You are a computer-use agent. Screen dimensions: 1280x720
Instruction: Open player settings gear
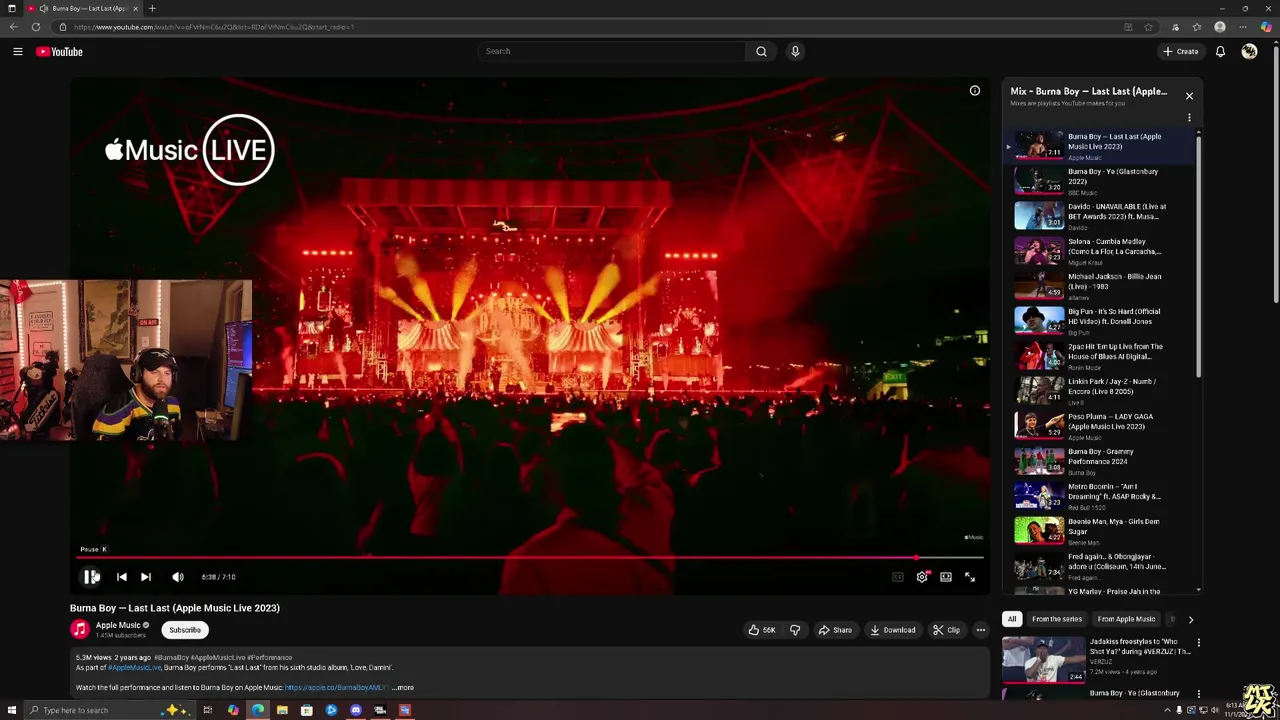pyautogui.click(x=922, y=577)
